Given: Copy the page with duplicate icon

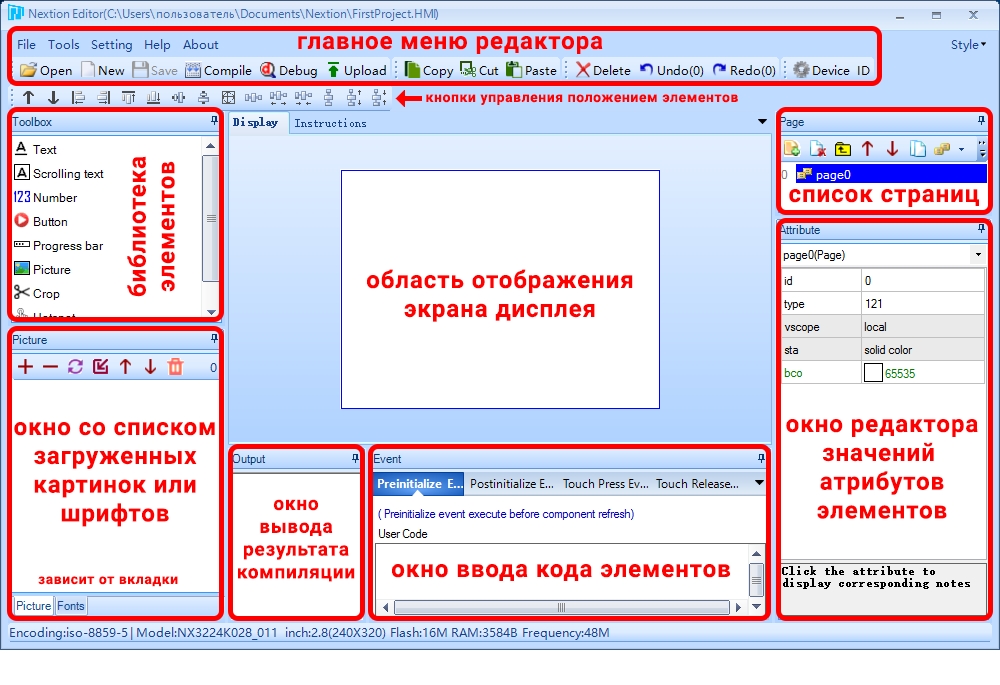Looking at the screenshot, I should 918,149.
